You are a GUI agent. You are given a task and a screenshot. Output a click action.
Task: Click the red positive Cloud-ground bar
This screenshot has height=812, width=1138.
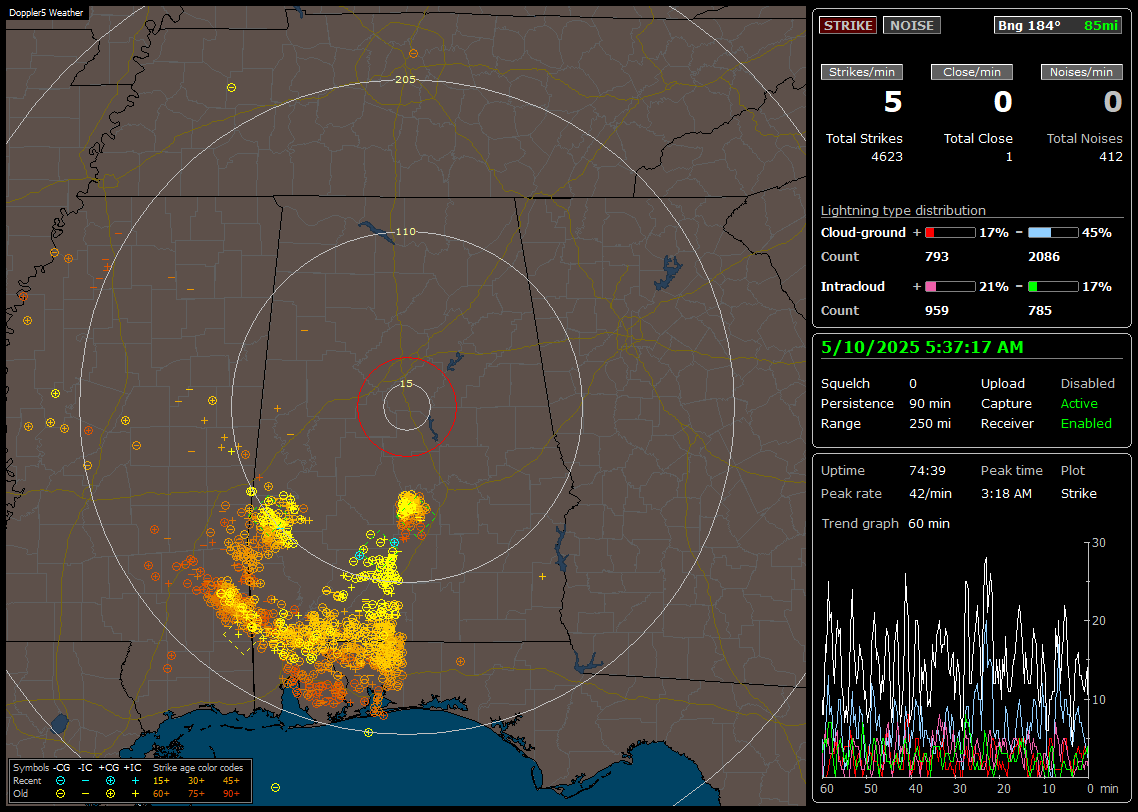[950, 233]
